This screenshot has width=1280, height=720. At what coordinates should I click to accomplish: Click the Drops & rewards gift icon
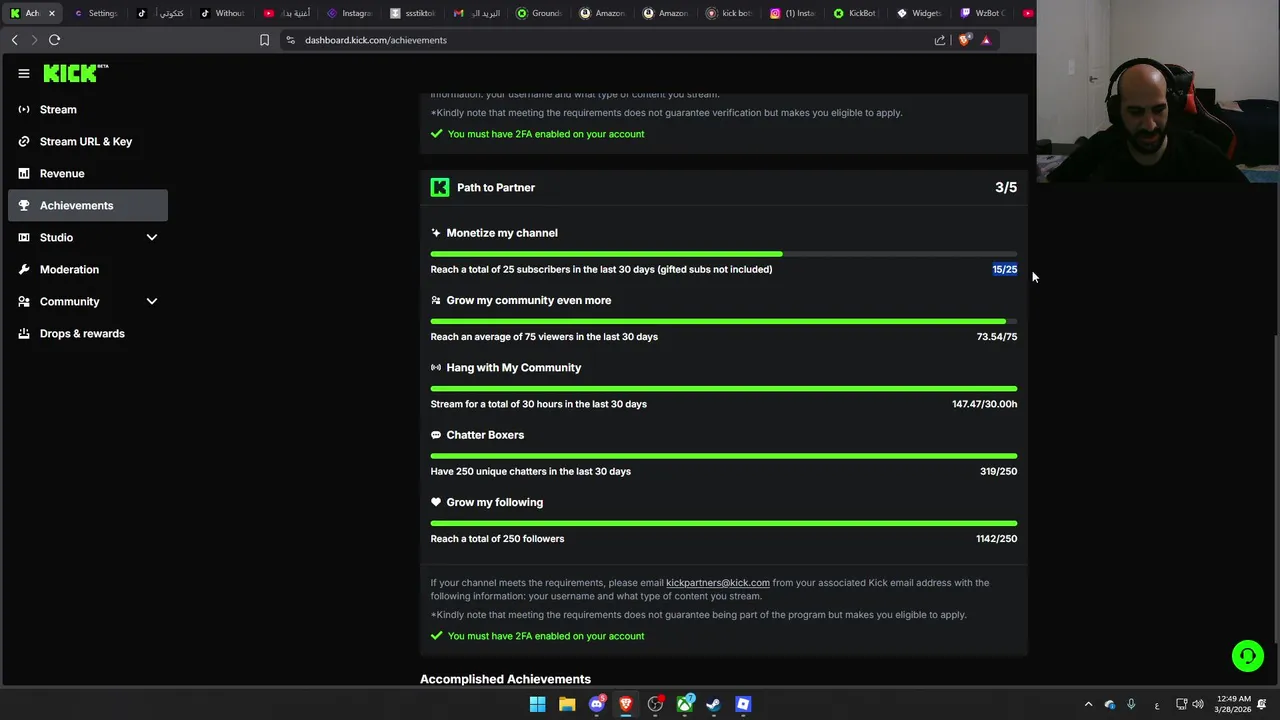pyautogui.click(x=24, y=333)
